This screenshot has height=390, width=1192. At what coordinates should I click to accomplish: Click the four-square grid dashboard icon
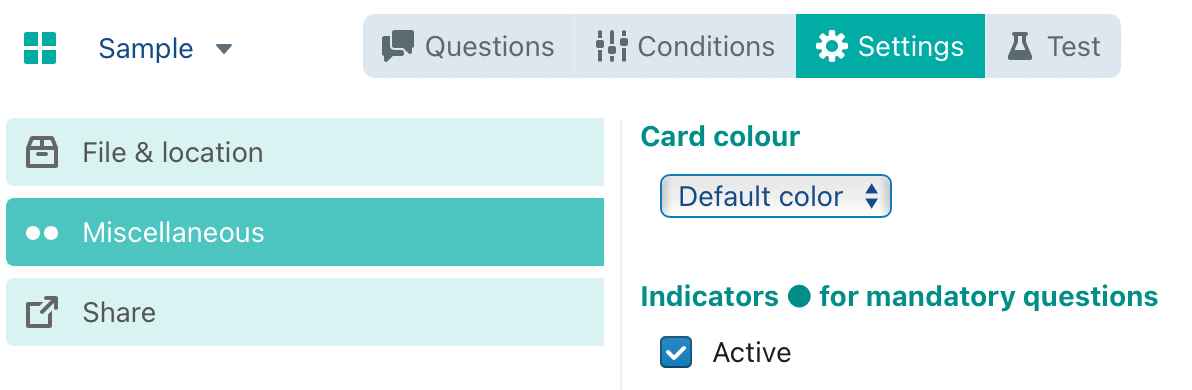40,48
